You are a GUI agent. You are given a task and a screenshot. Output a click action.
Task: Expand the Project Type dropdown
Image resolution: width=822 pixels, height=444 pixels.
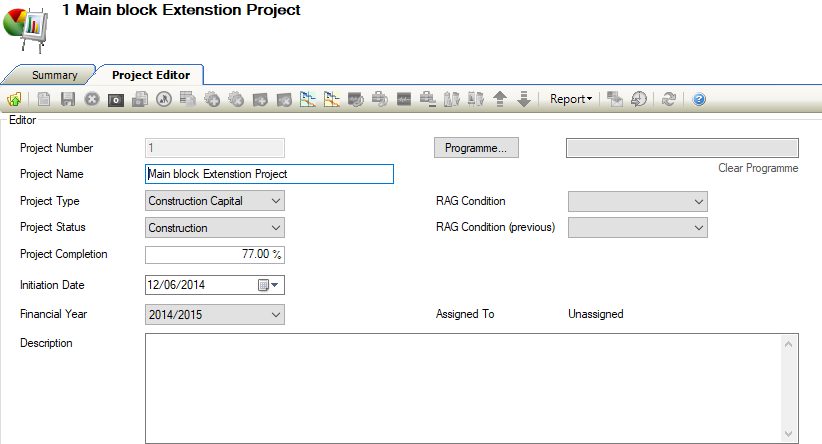point(276,201)
